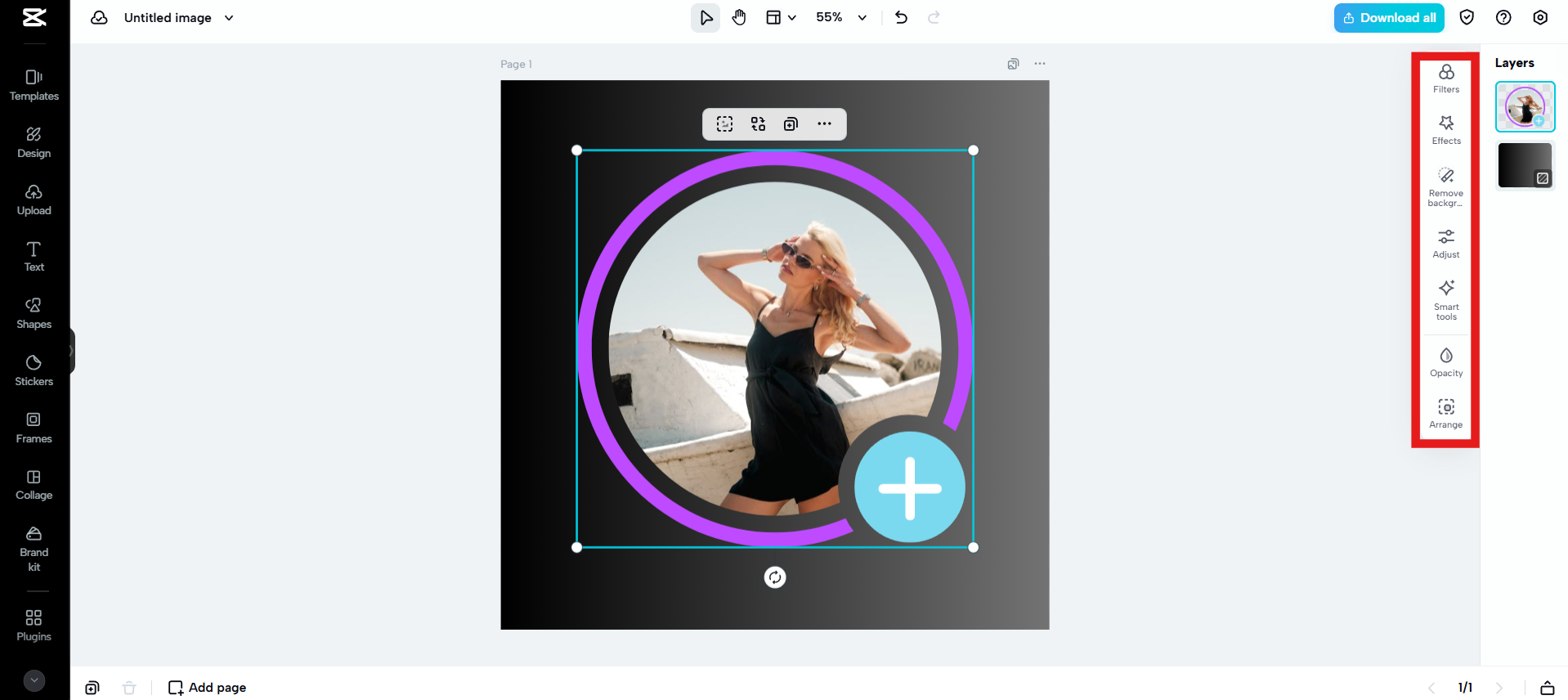
Task: Open the Design panel
Action: point(34,142)
